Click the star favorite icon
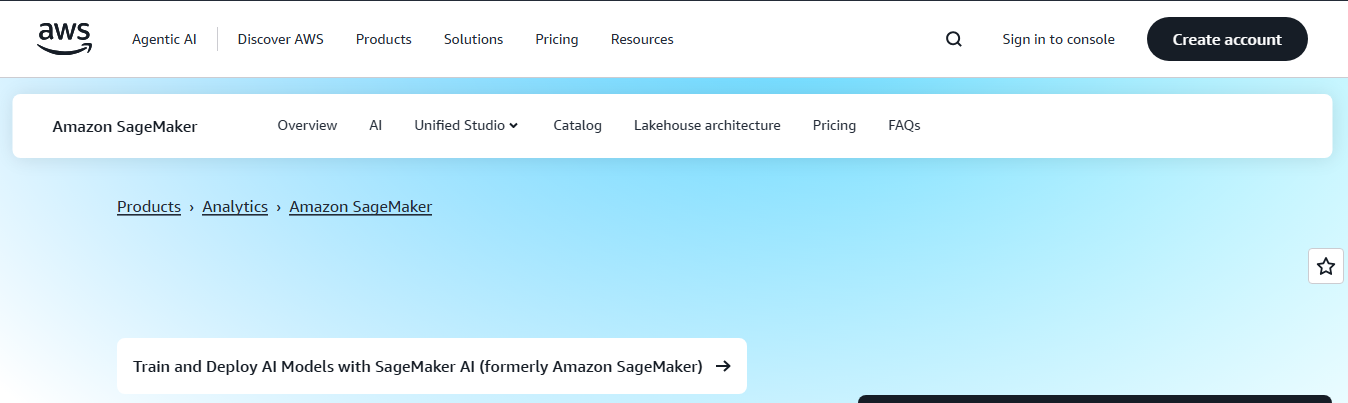The width and height of the screenshot is (1348, 403). pyautogui.click(x=1326, y=266)
